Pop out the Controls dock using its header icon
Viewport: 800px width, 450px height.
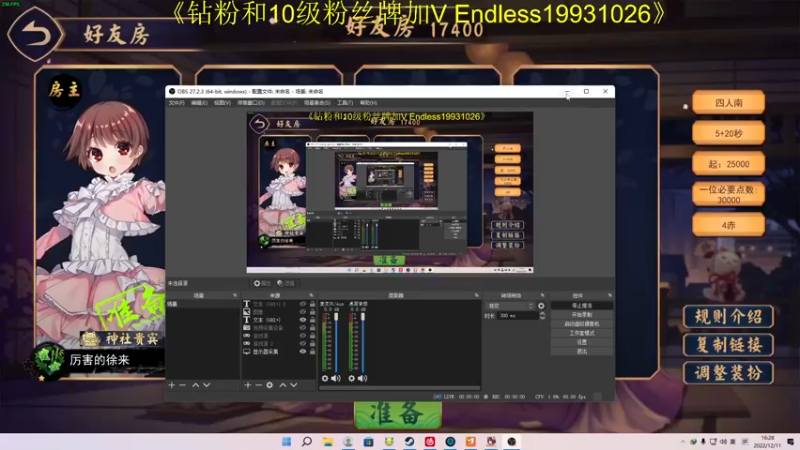(x=610, y=295)
